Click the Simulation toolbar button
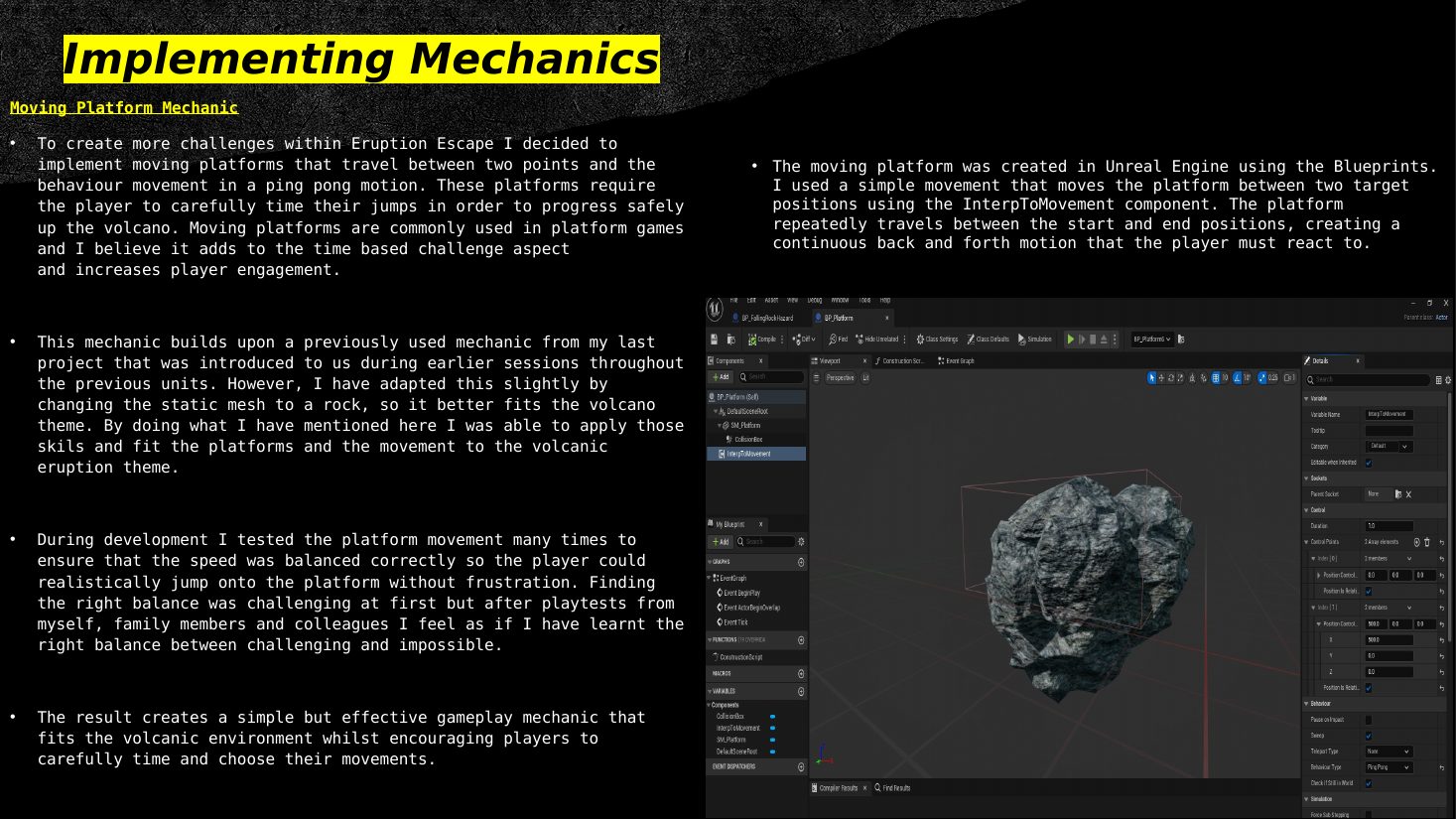This screenshot has width=1456, height=819. click(x=1035, y=340)
